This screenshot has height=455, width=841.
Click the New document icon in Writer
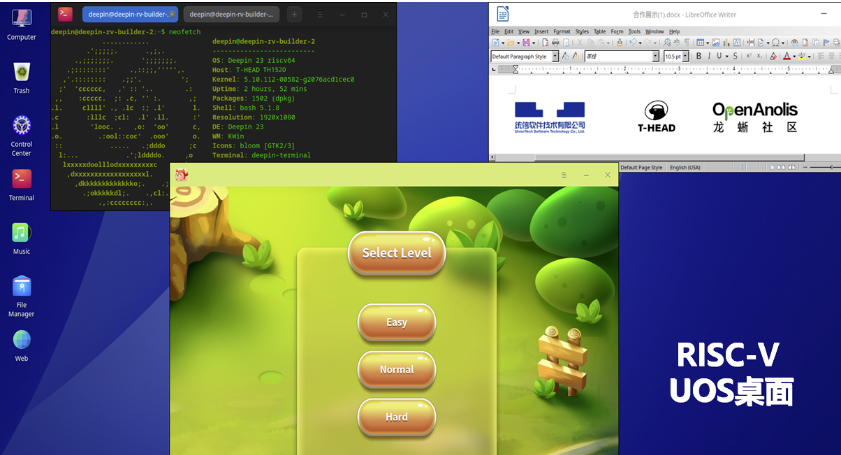tap(496, 42)
